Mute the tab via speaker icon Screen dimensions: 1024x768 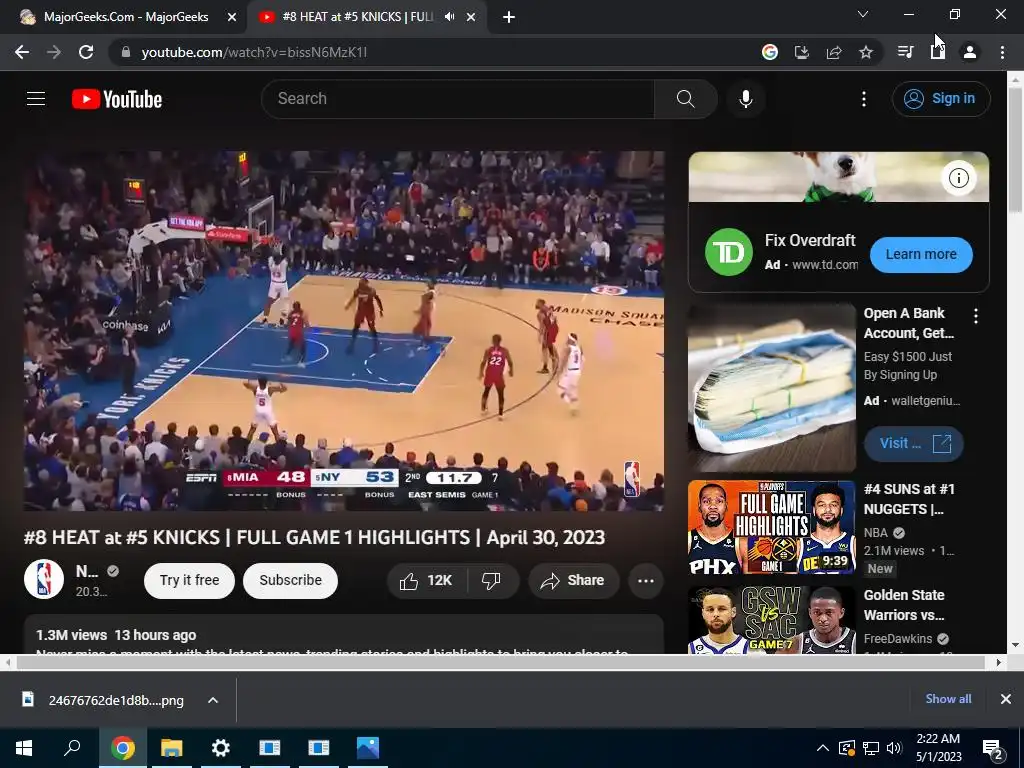[x=449, y=17]
